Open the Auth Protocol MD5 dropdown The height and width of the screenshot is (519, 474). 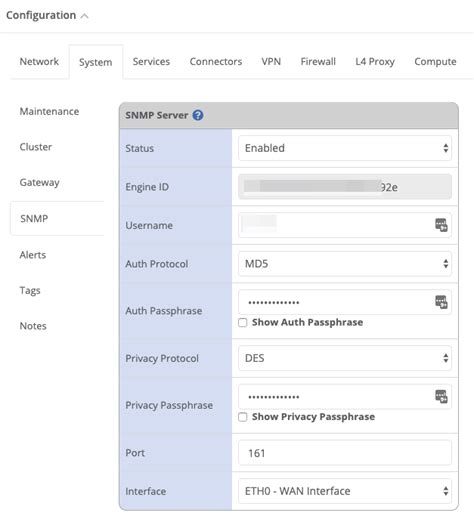point(345,264)
